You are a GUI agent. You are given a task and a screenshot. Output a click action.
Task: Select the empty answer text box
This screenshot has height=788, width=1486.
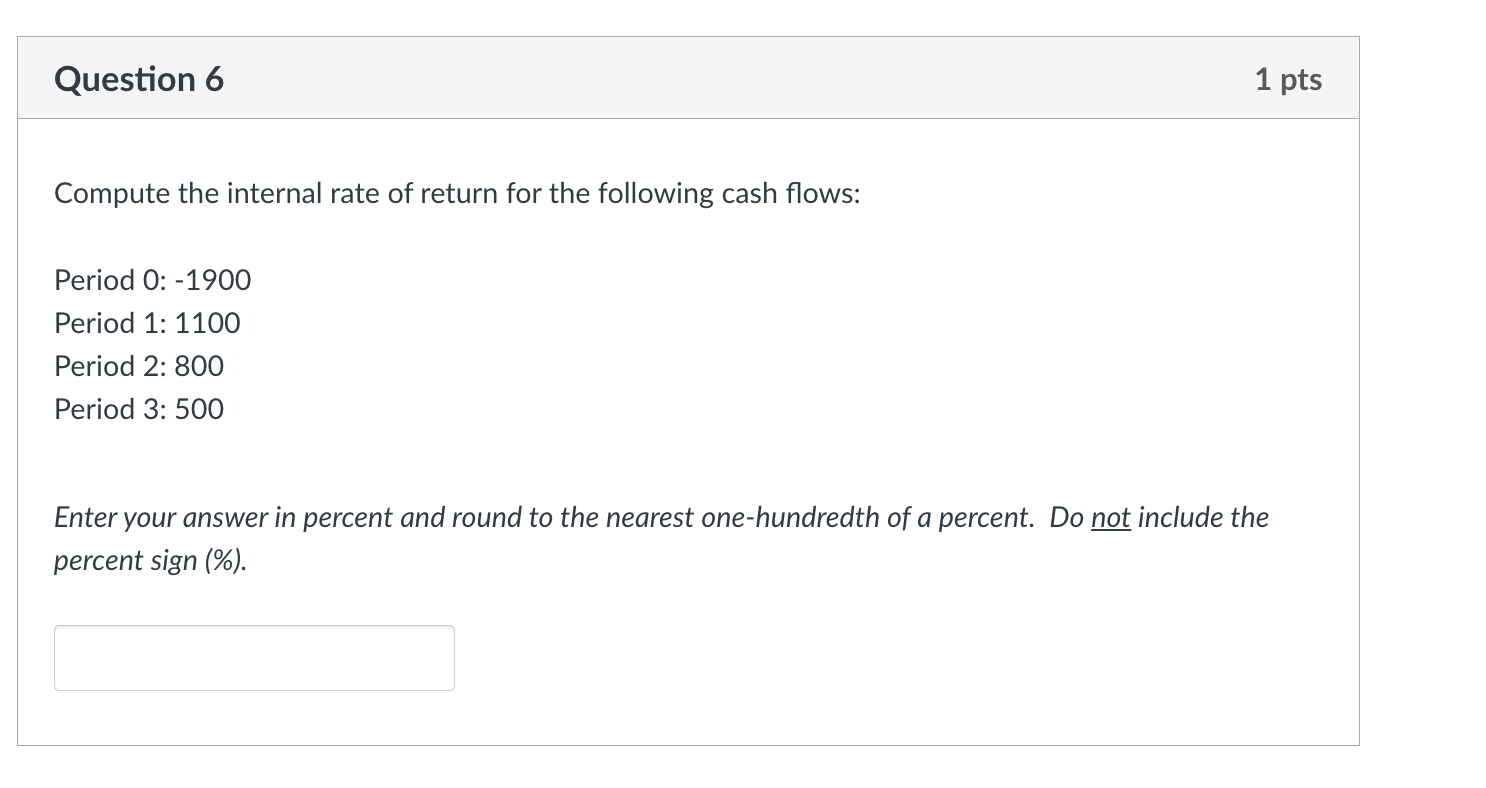click(253, 657)
